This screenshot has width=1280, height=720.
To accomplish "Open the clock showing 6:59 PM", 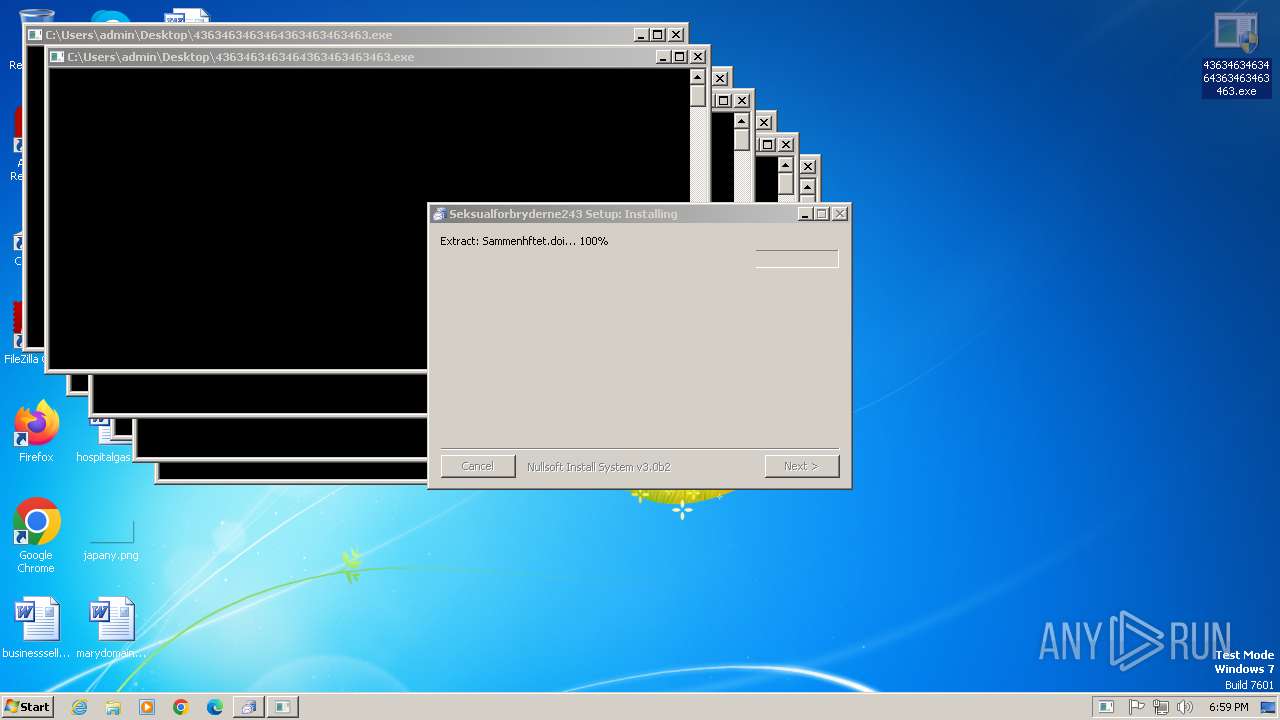I will pos(1228,707).
